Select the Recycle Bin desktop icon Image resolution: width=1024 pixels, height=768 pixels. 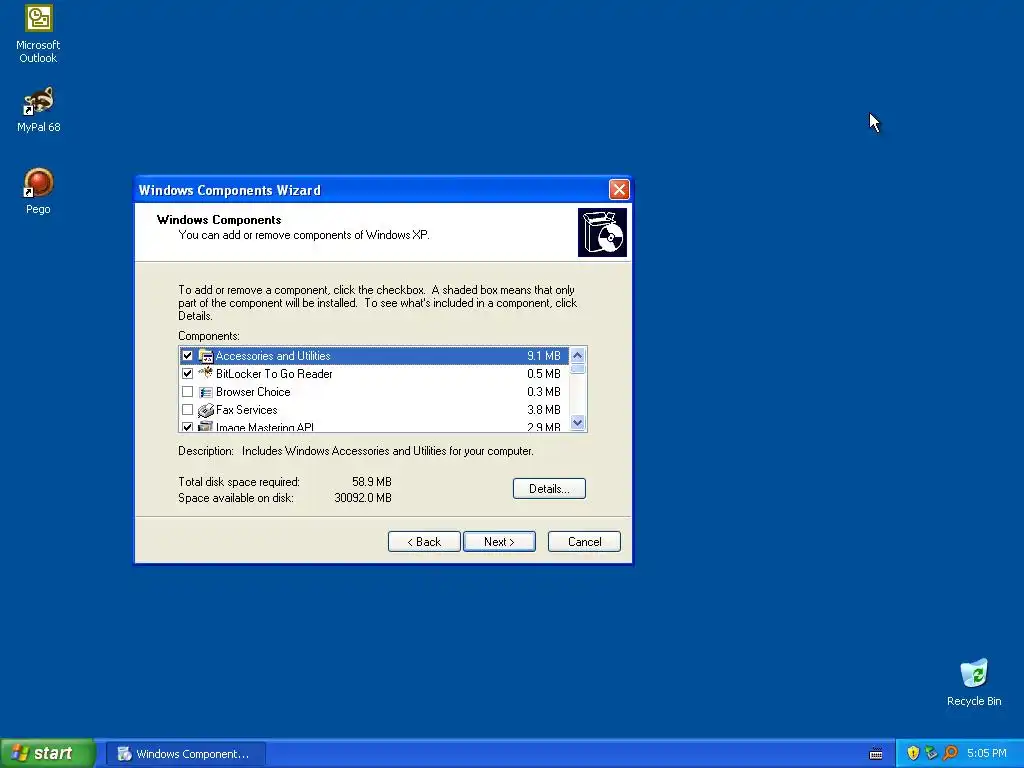point(974,682)
